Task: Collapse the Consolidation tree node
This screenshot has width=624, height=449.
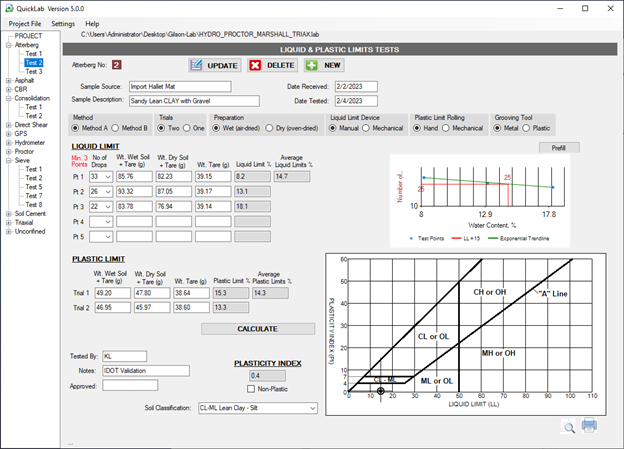Action: 9,98
